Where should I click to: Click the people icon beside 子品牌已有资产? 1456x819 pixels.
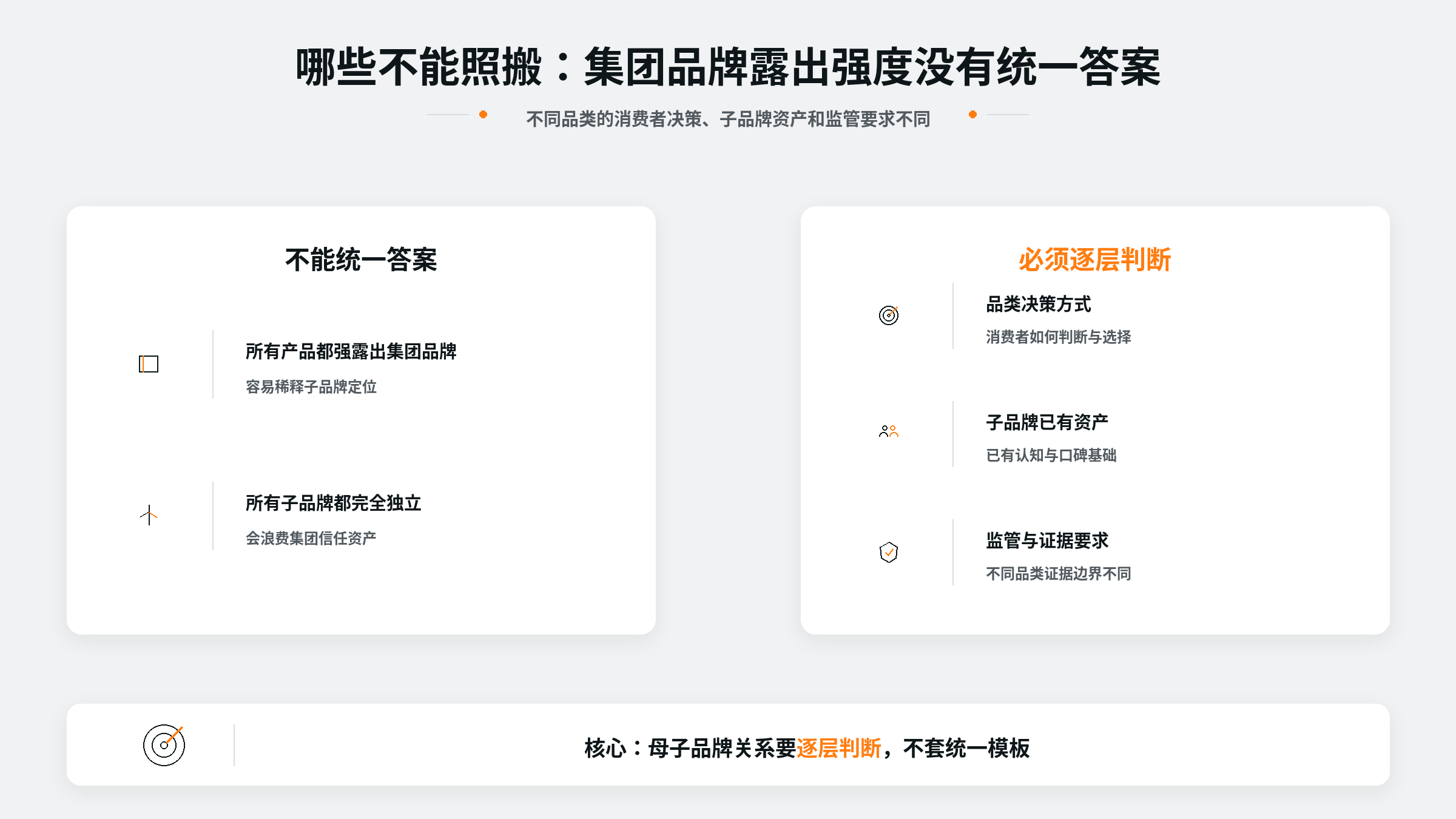(x=889, y=431)
